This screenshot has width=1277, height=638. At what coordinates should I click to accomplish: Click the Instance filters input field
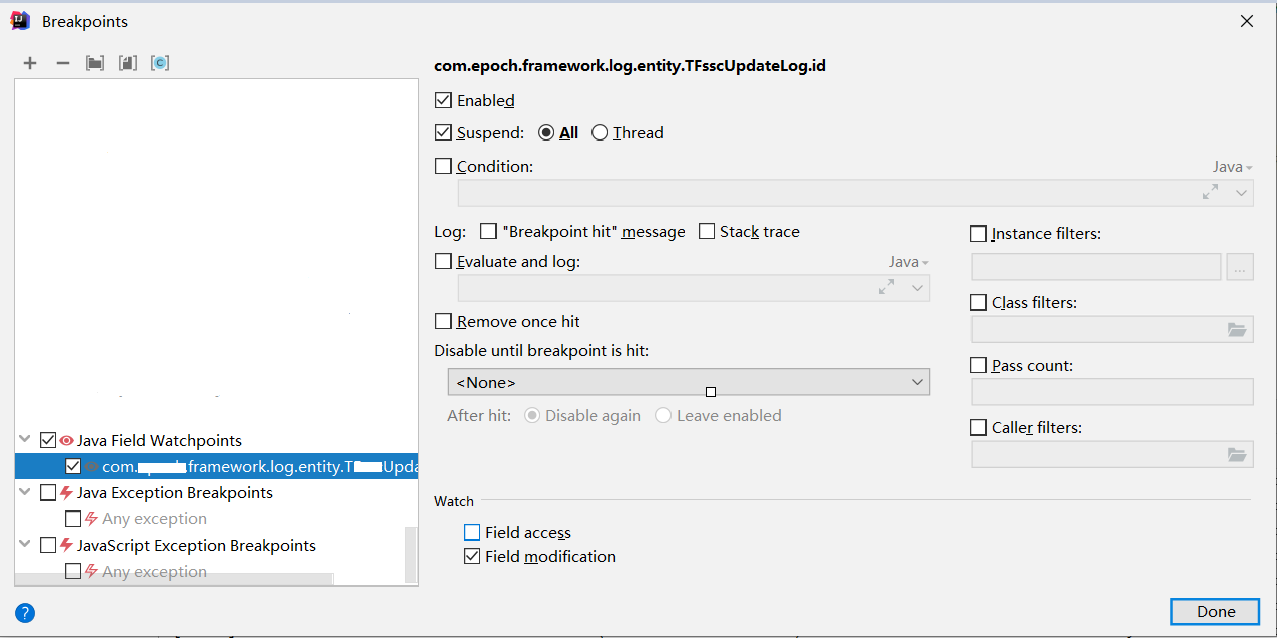point(1096,267)
